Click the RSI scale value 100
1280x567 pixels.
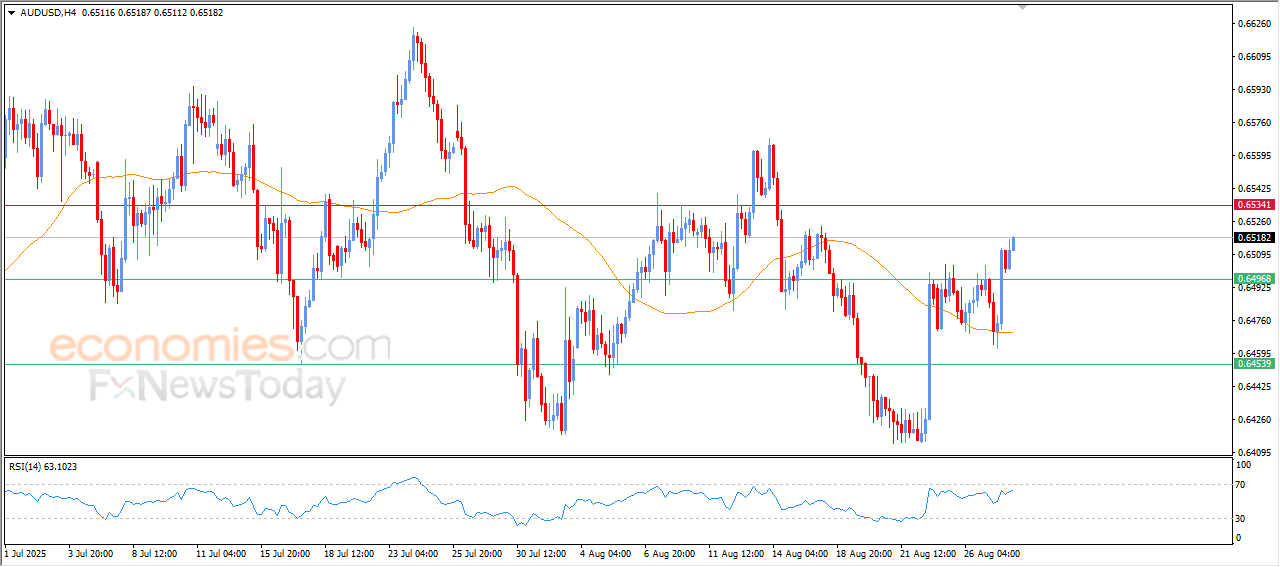[x=1244, y=465]
